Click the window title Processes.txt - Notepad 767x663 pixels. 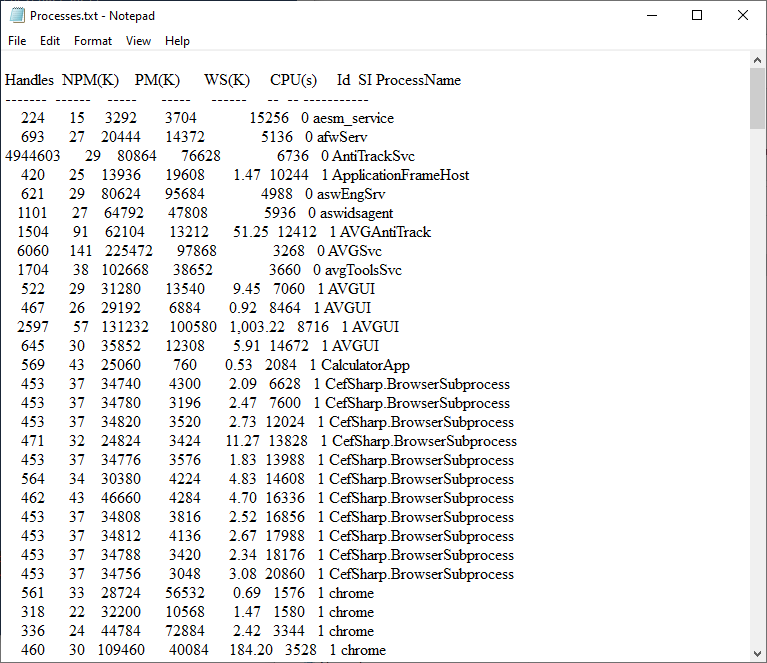[92, 16]
